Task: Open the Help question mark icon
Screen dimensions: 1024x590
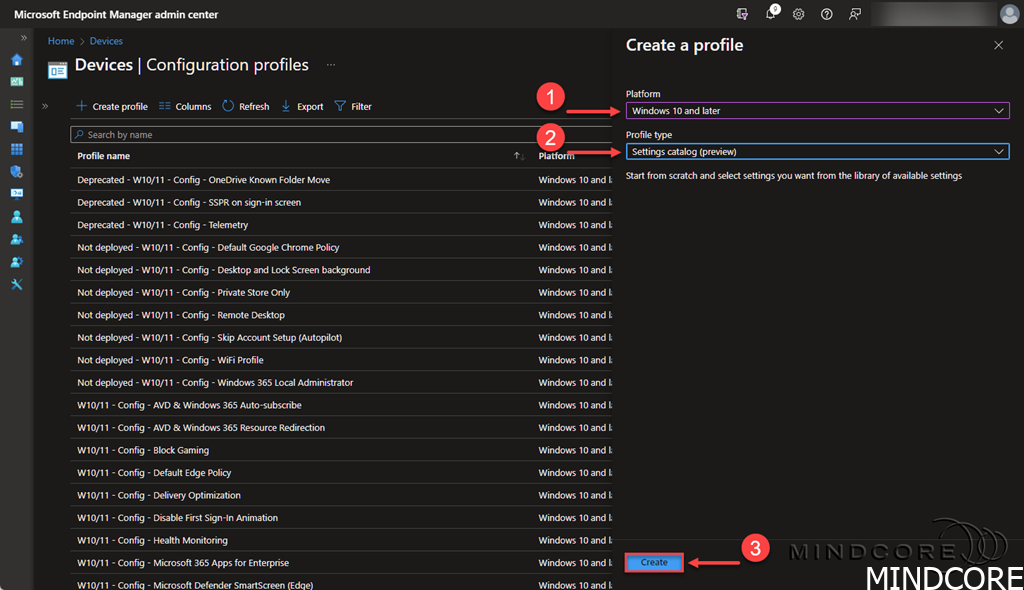Action: tap(827, 14)
